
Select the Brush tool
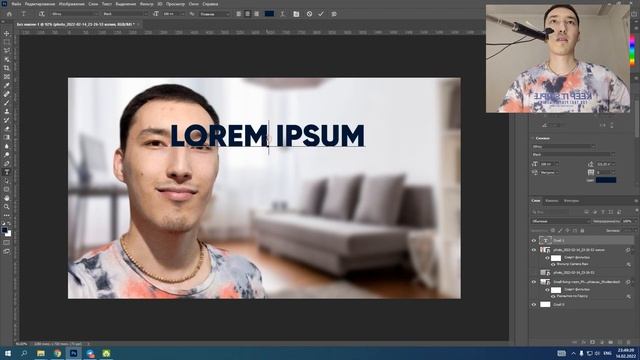click(7, 102)
